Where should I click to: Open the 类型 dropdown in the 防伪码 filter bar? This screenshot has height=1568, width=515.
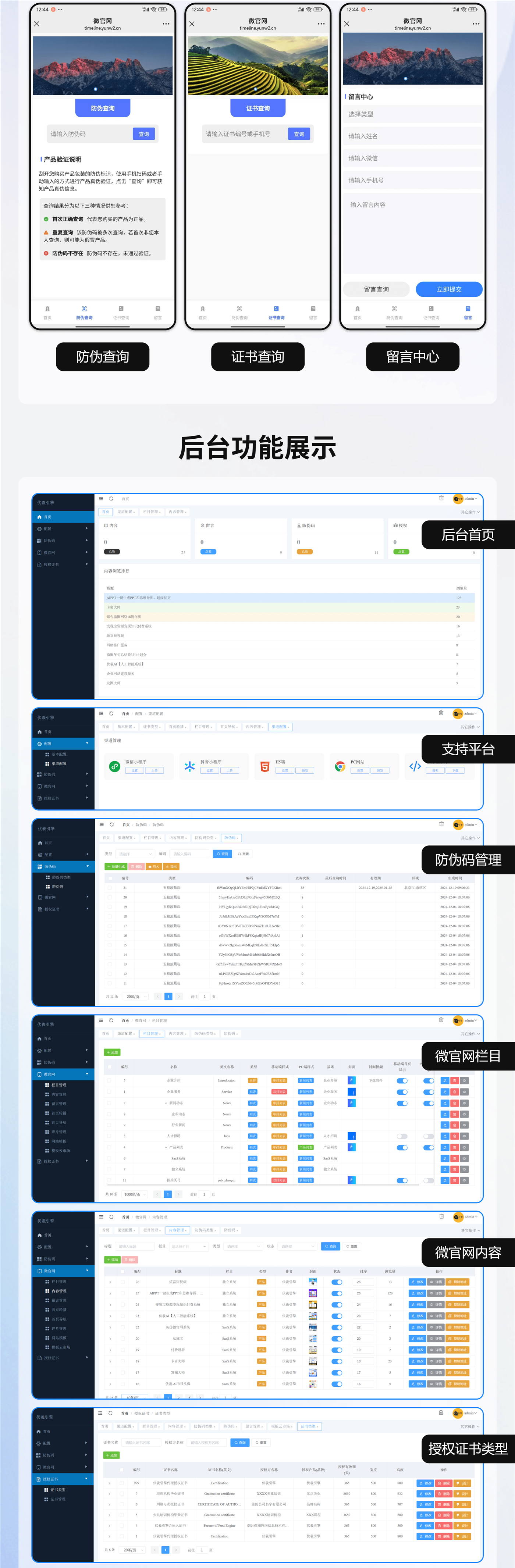[135, 854]
